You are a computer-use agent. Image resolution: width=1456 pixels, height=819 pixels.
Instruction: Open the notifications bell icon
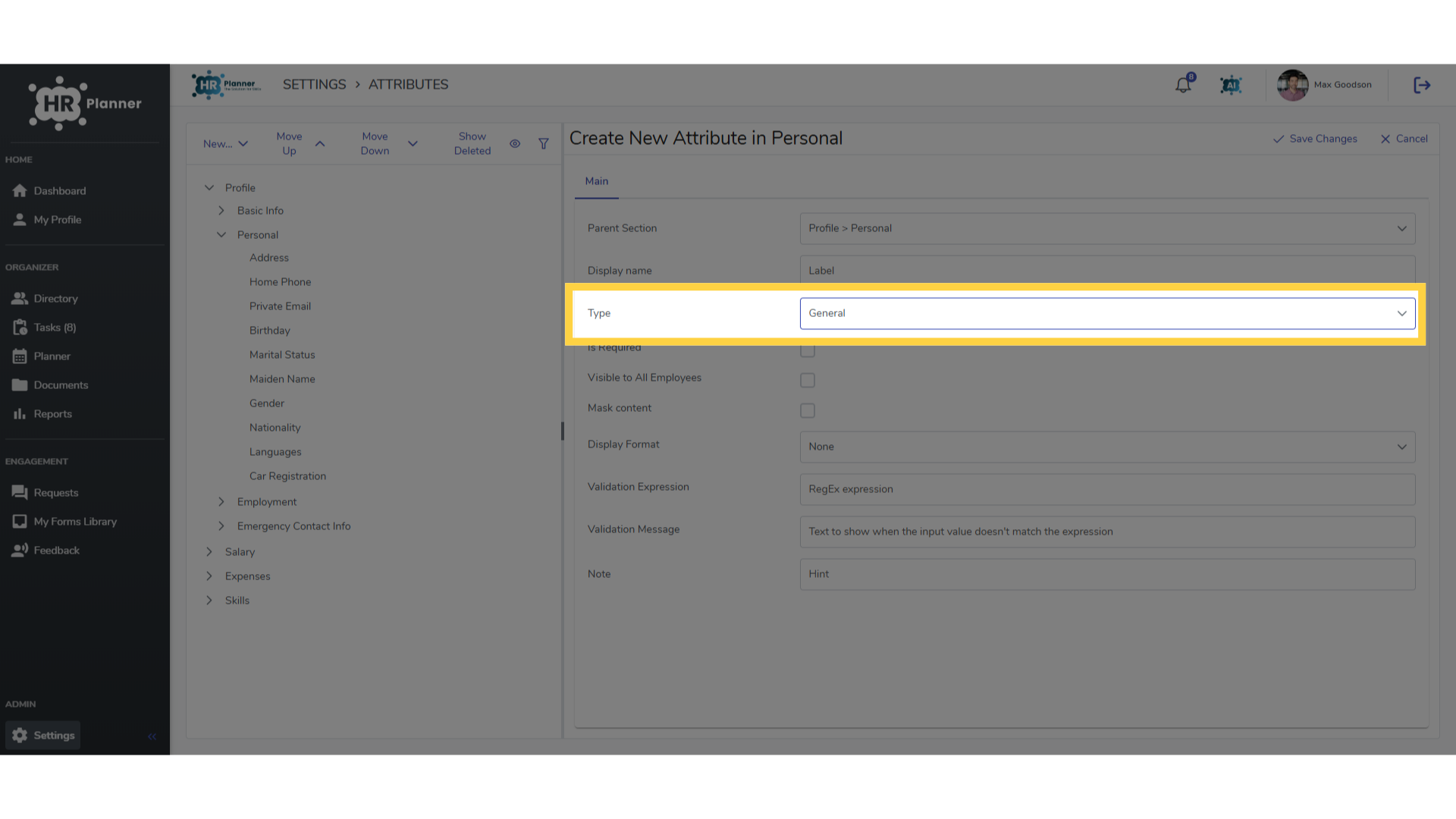point(1184,85)
